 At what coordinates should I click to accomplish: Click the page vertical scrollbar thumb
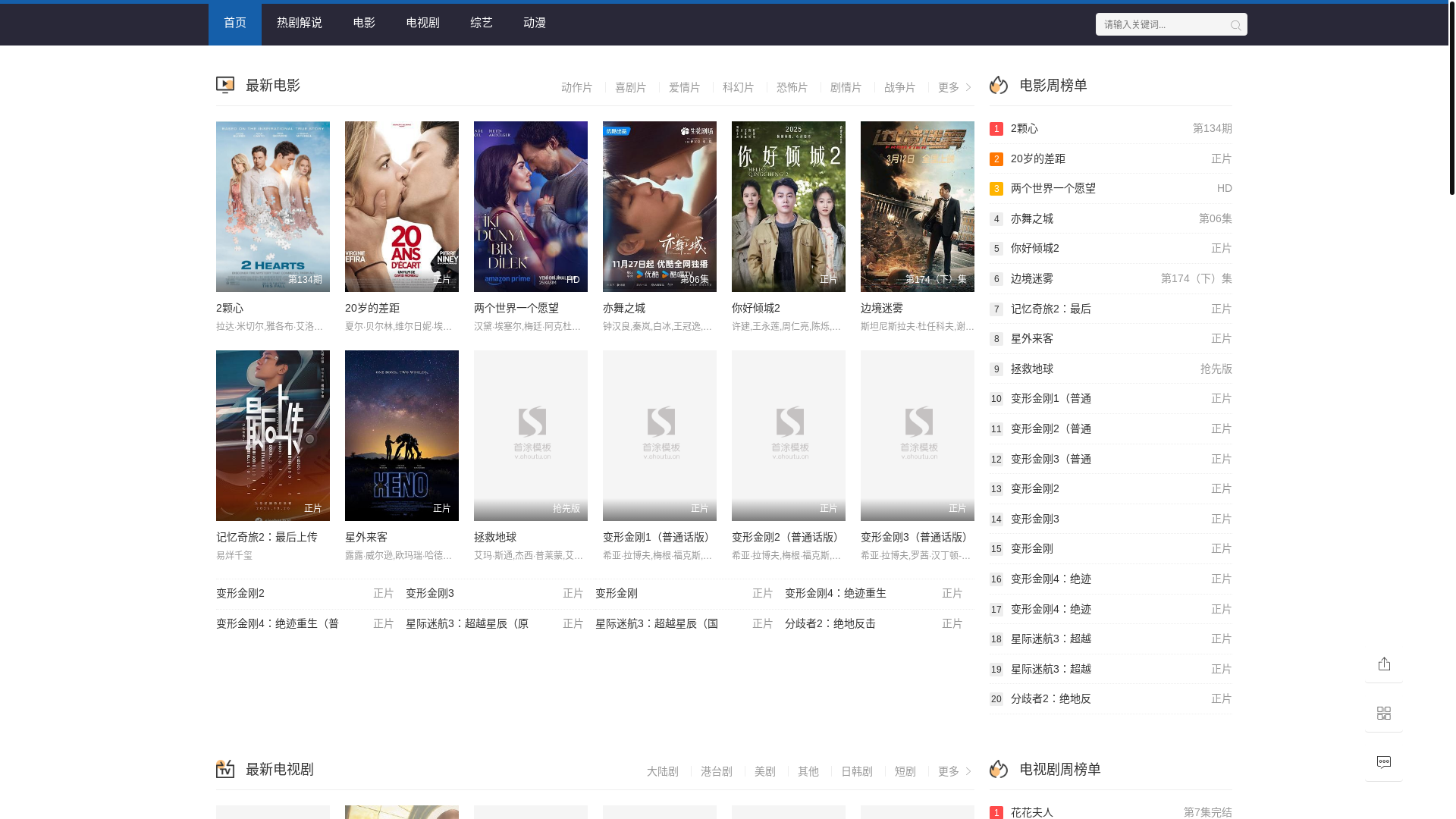point(1451,99)
